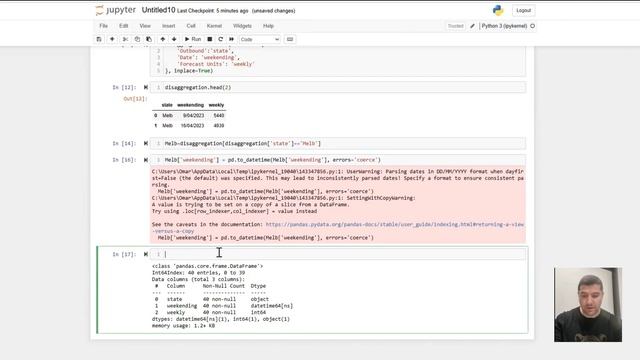640x360 pixels.
Task: Restart kernel and run all fast-forward icon
Action: coord(231,39)
